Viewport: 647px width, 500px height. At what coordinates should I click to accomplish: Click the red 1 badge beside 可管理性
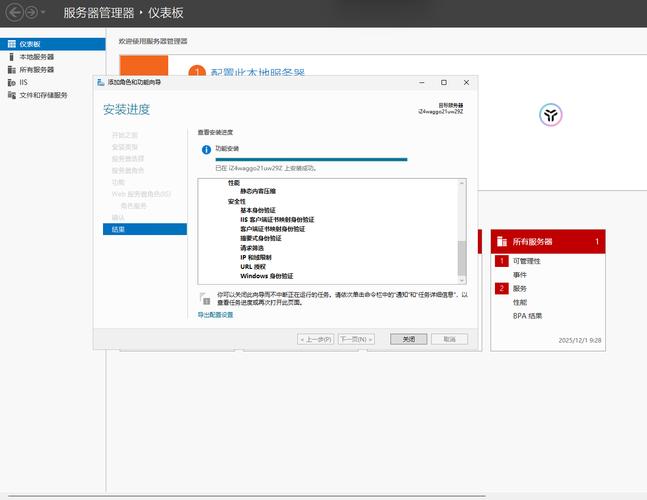pos(502,261)
